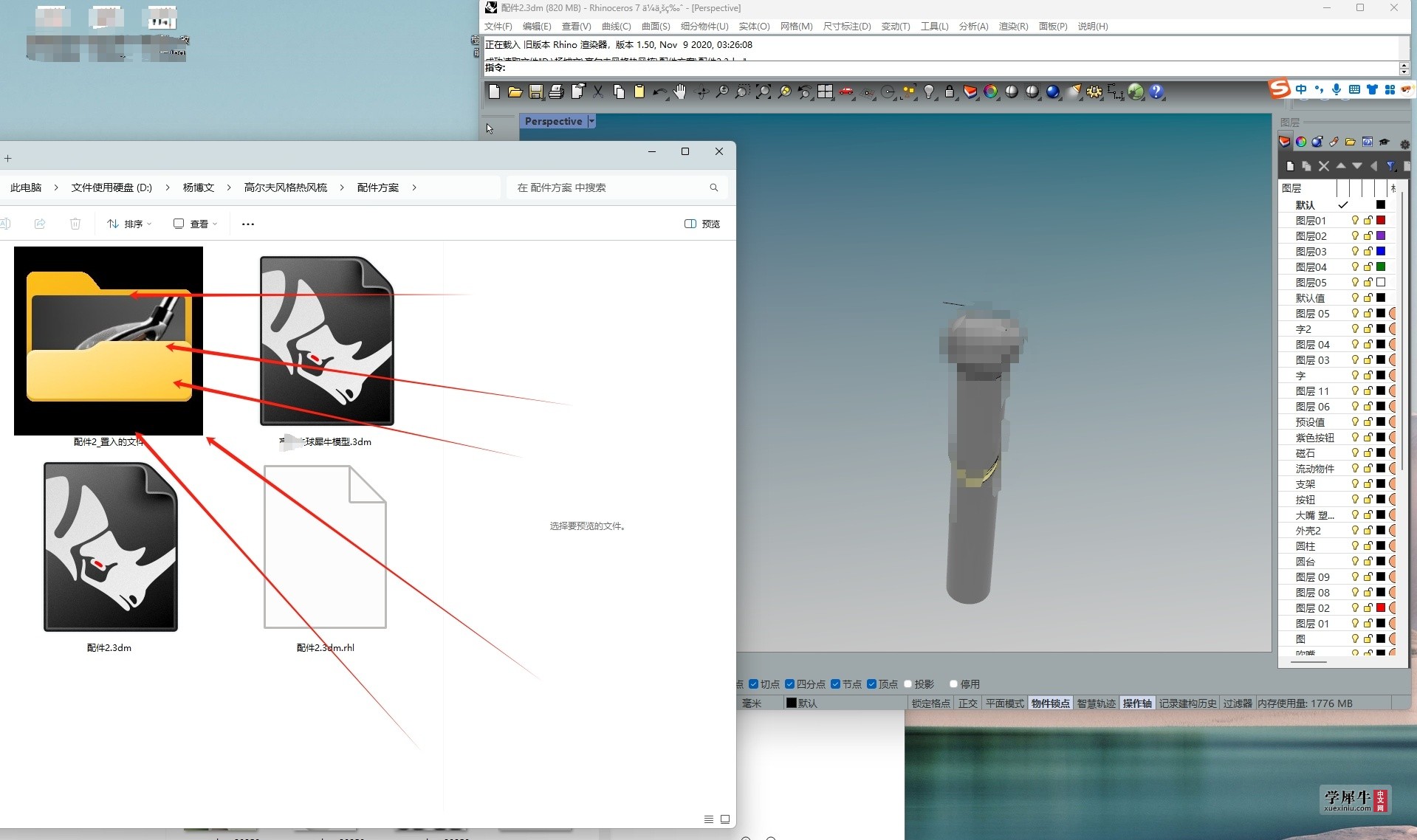Click 预览 preview button in Explorer
The width and height of the screenshot is (1417, 840).
pyautogui.click(x=702, y=224)
